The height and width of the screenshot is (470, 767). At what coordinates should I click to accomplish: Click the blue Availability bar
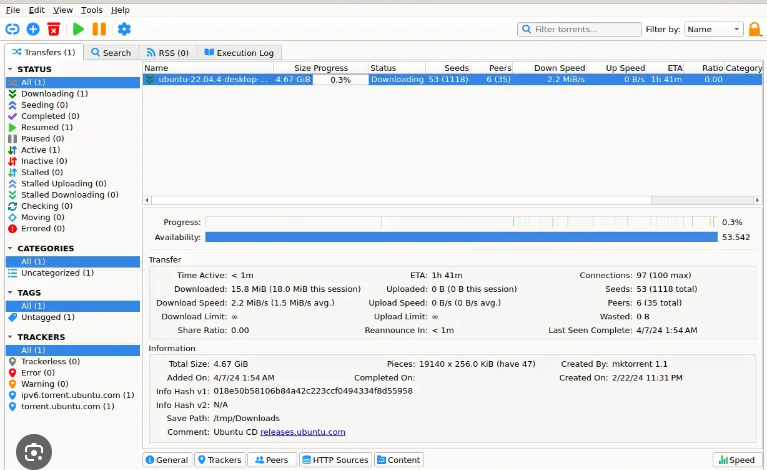coord(460,237)
